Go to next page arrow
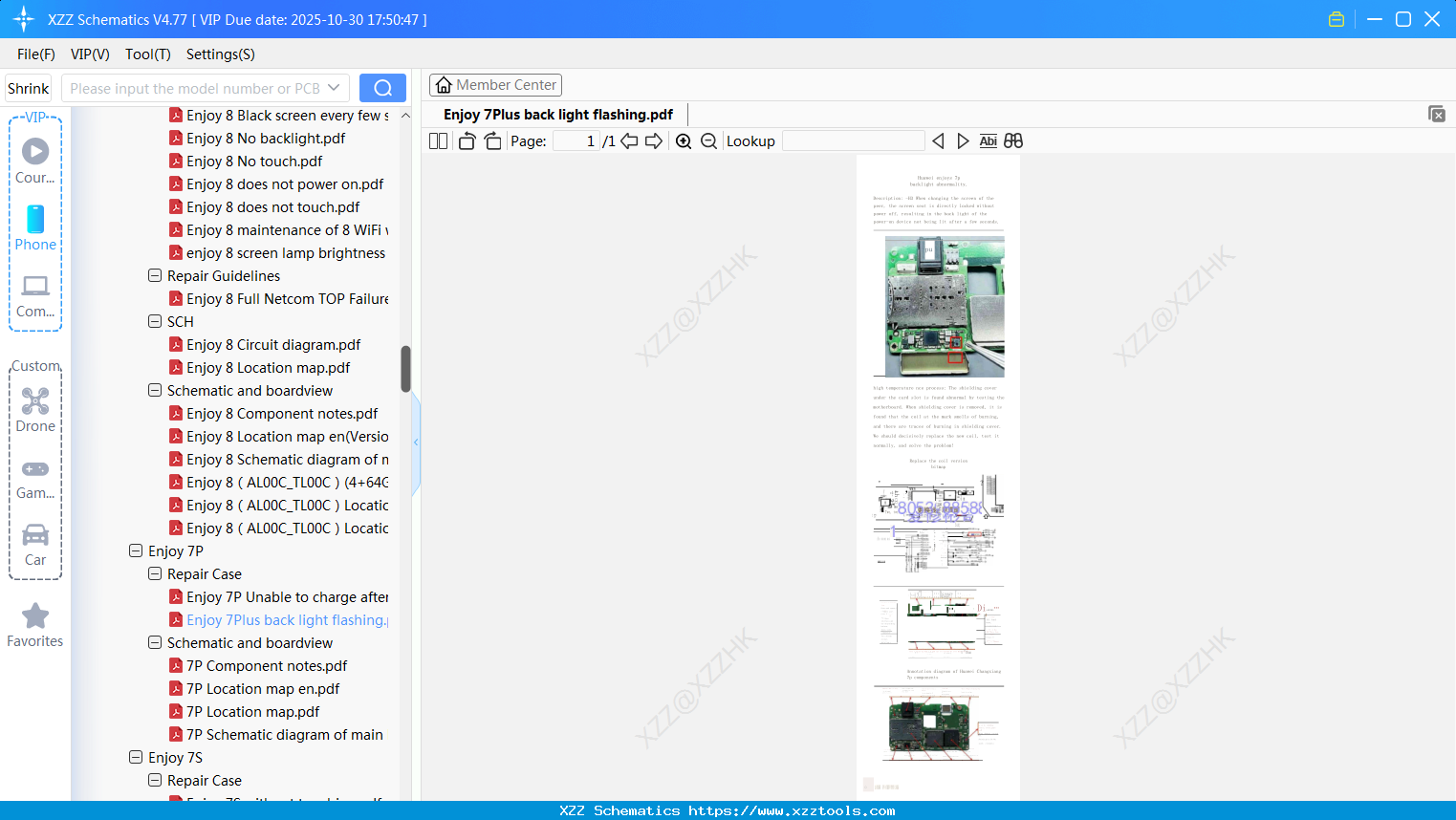Viewport: 1456px width, 820px height. click(x=654, y=140)
